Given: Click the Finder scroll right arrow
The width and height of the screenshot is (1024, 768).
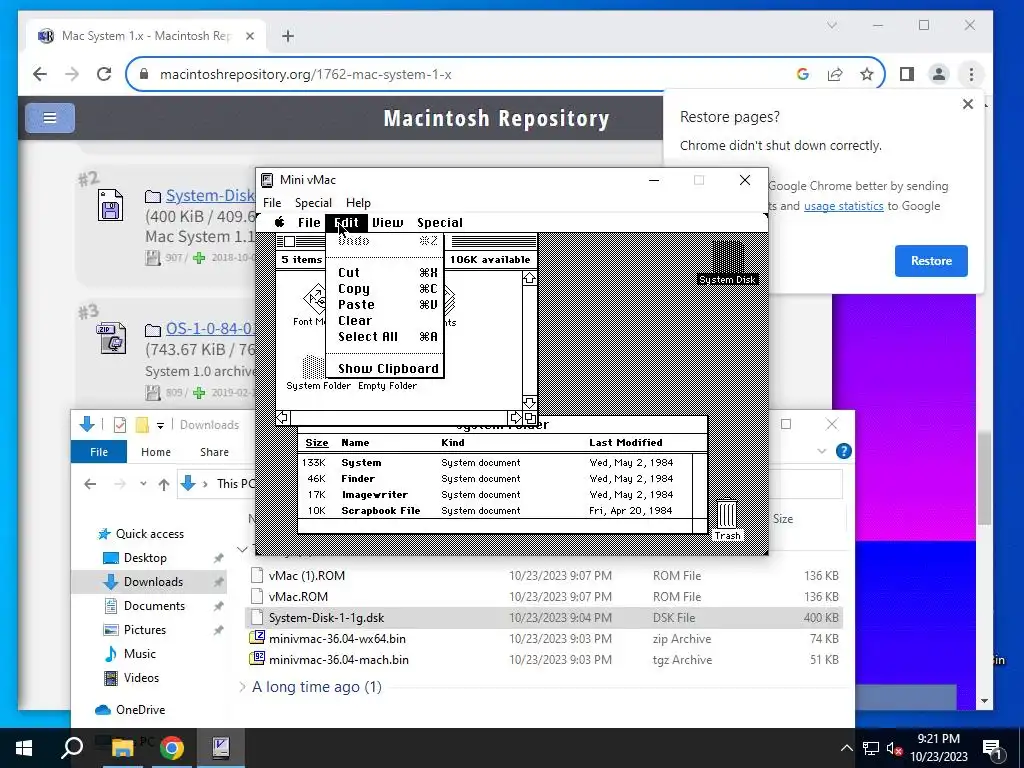Looking at the screenshot, I should 515,417.
